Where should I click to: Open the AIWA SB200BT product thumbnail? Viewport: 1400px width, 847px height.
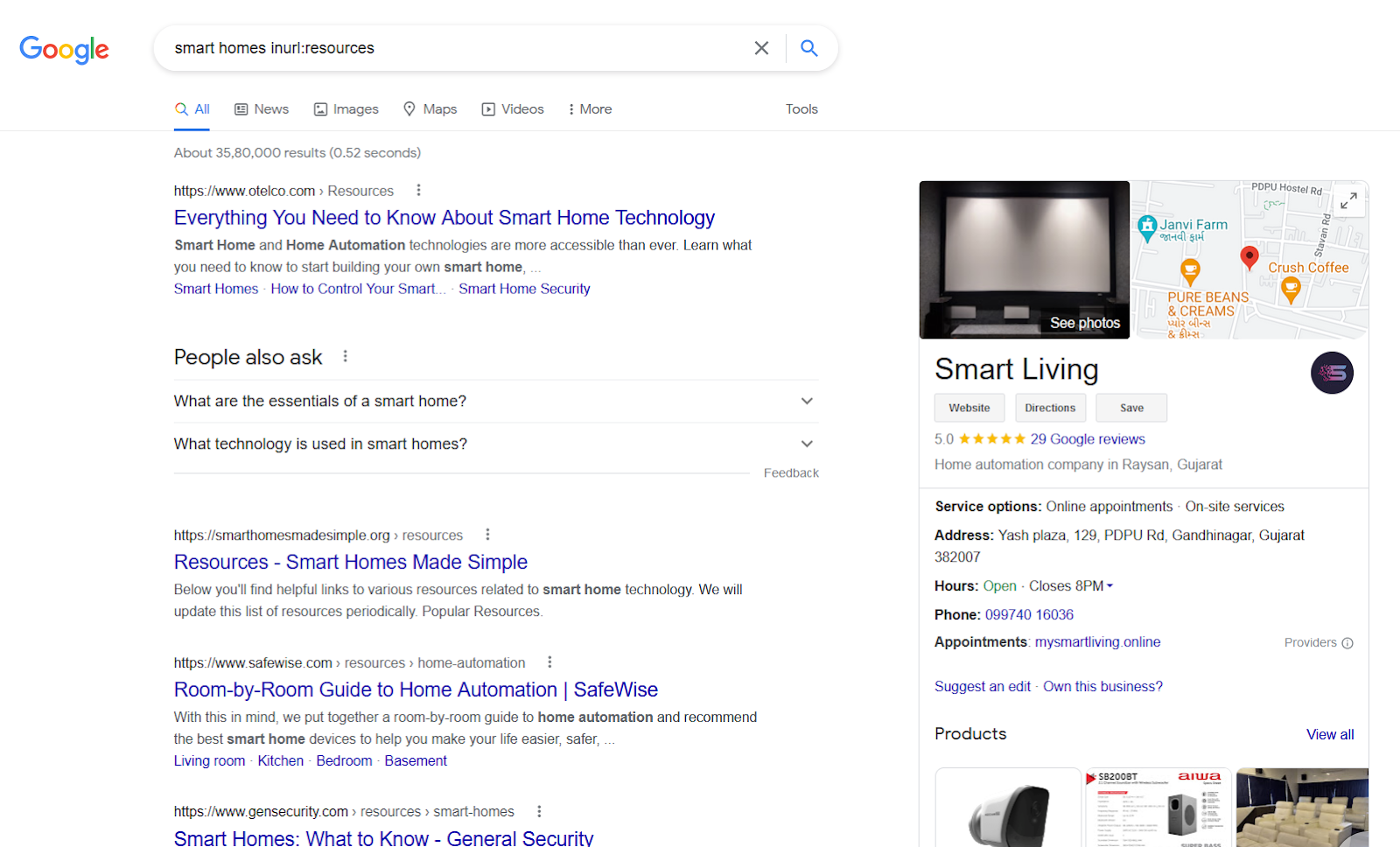1158,808
